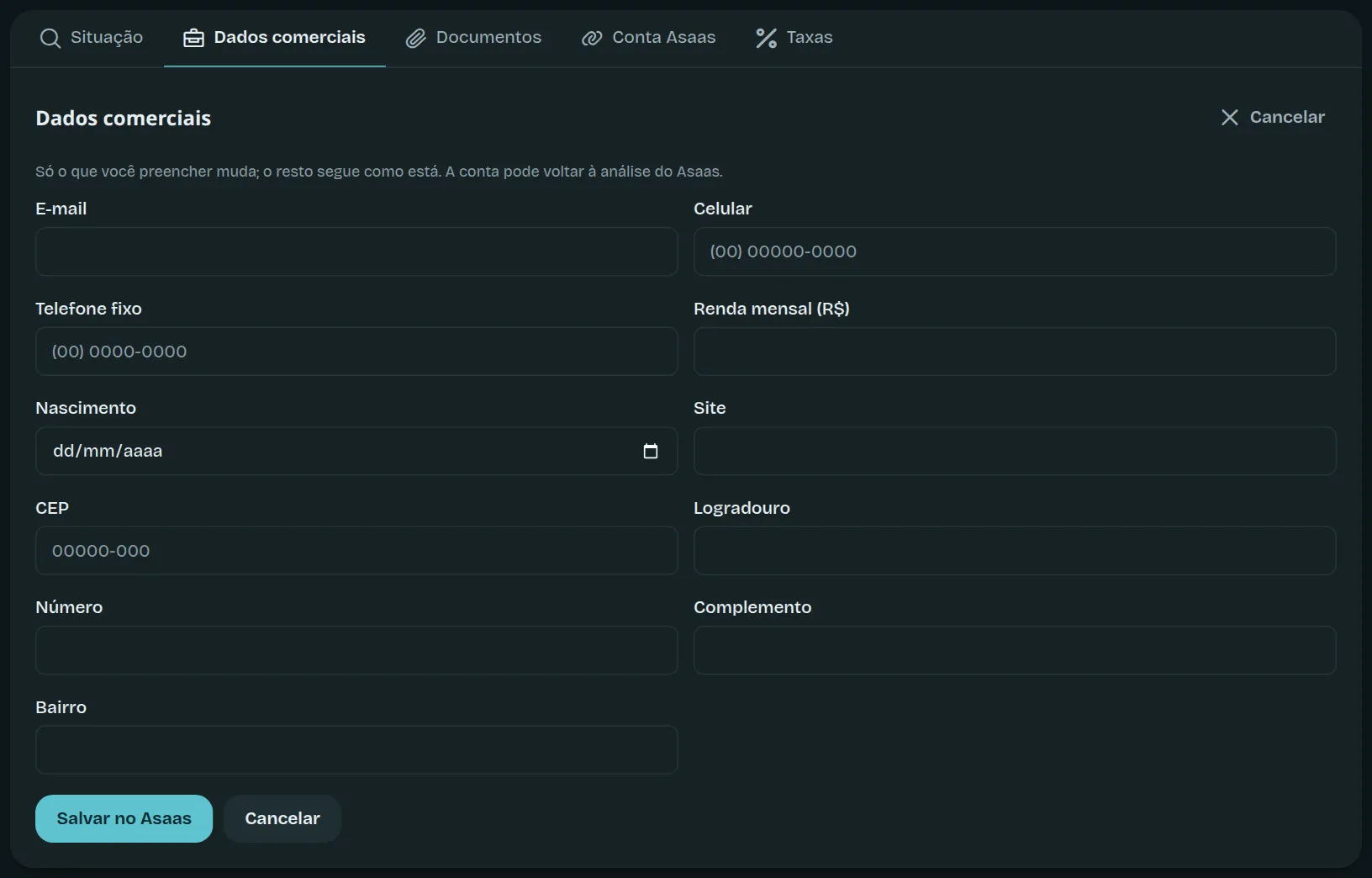
Task: Focus the Site input field
Action: click(1015, 451)
